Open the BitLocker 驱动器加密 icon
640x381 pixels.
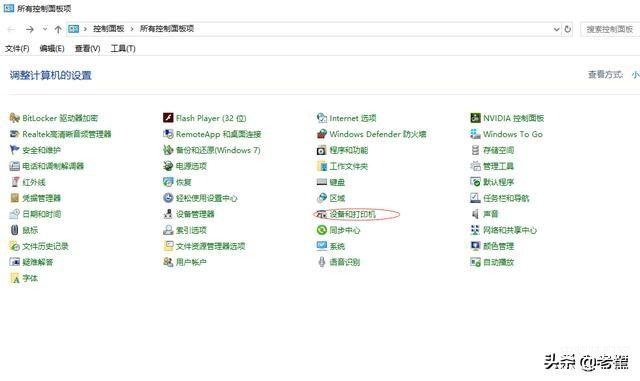click(x=14, y=118)
